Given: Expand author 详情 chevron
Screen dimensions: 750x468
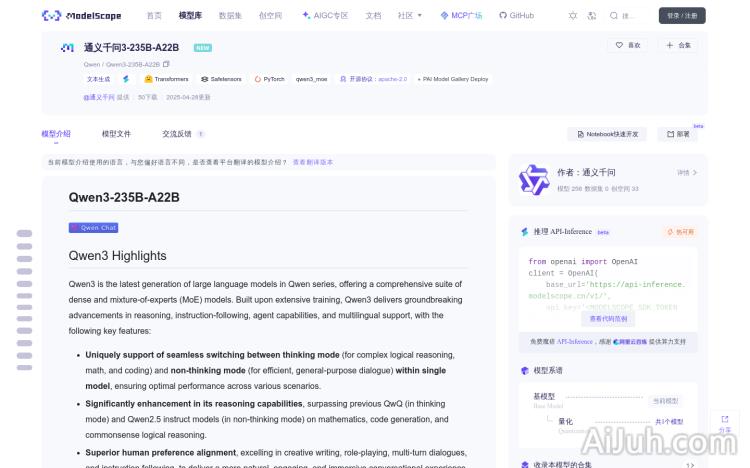Looking at the screenshot, I should tap(687, 172).
